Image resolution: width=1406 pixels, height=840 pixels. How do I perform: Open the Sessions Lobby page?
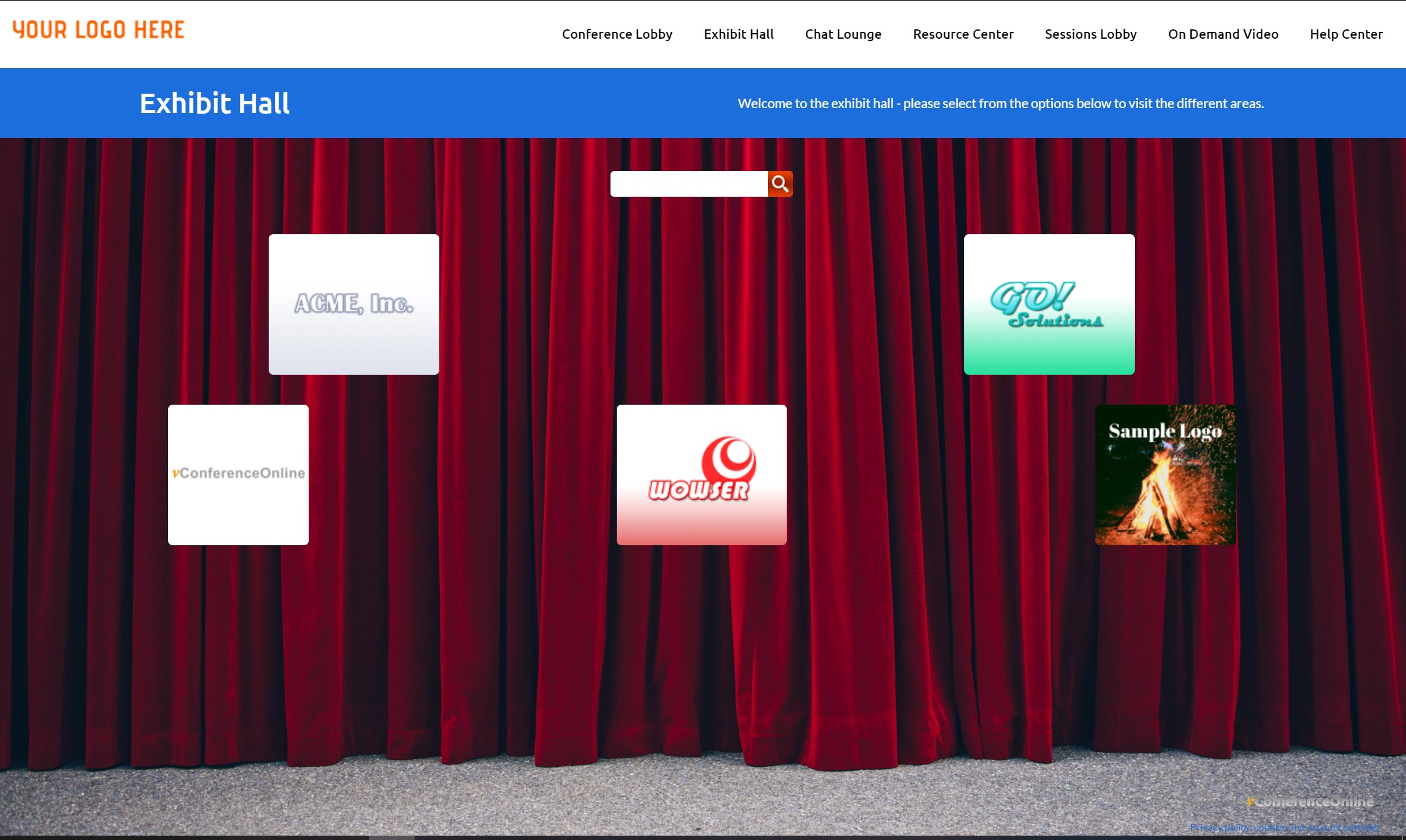click(x=1090, y=34)
